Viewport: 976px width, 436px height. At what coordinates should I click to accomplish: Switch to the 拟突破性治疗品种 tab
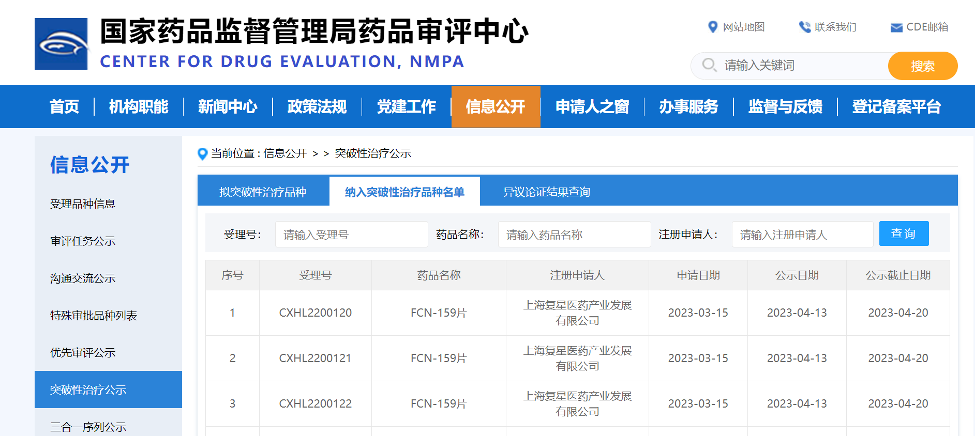pos(263,191)
